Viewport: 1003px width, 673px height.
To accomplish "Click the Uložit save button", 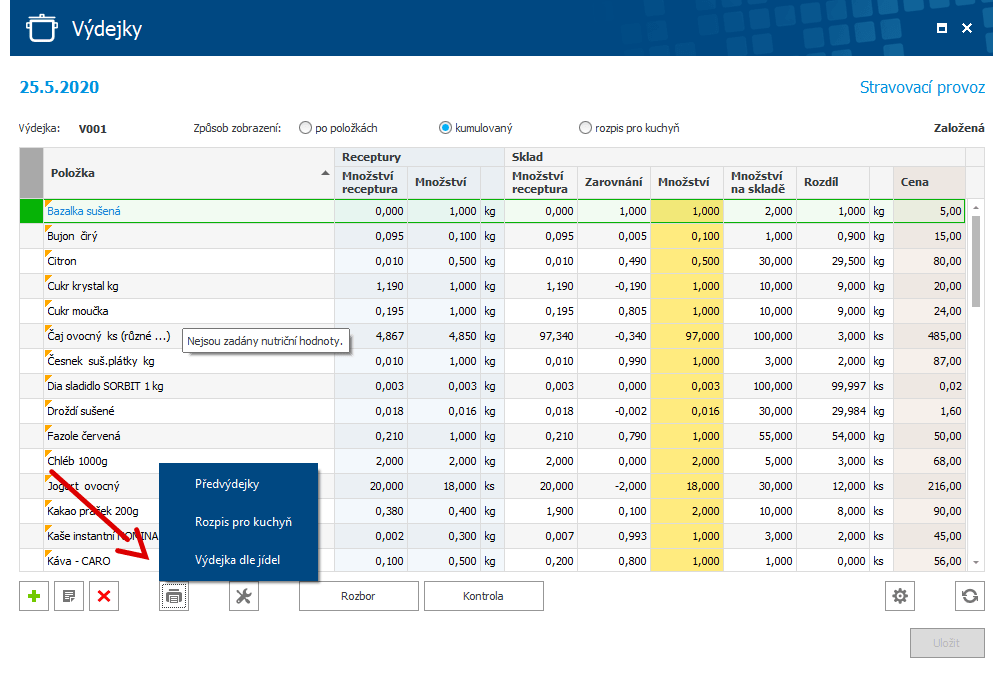I will 947,643.
